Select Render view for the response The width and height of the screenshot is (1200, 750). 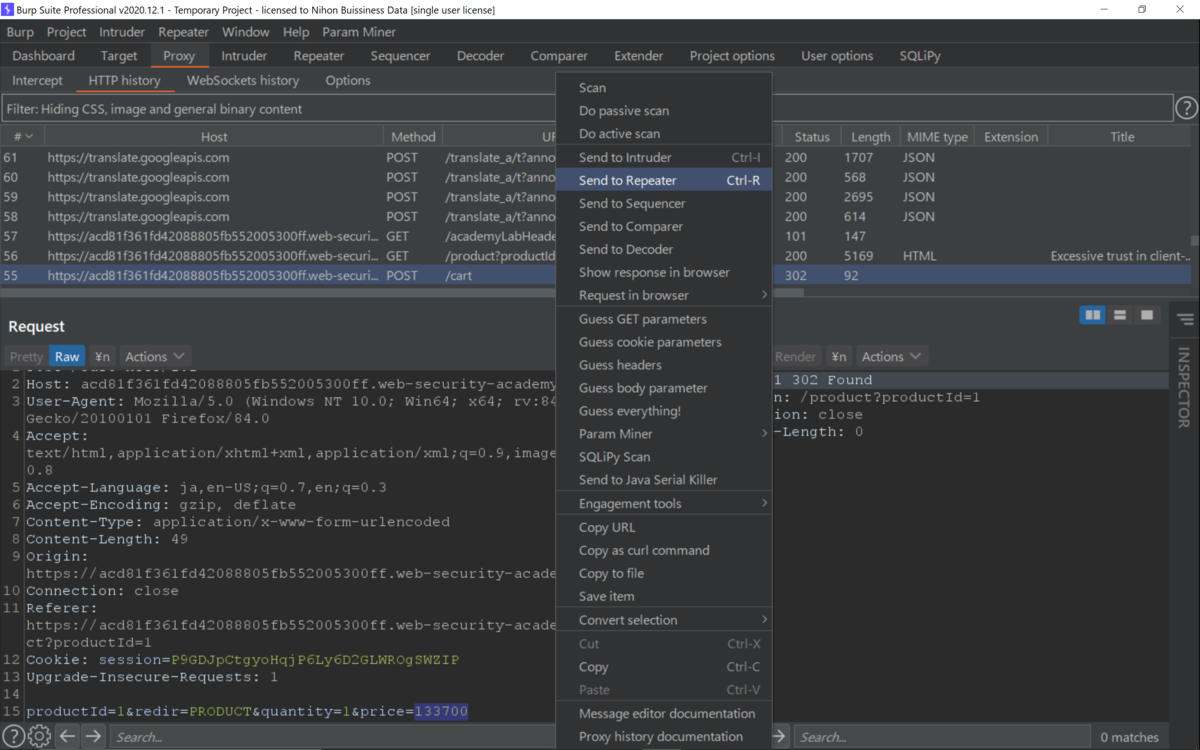[x=795, y=356]
